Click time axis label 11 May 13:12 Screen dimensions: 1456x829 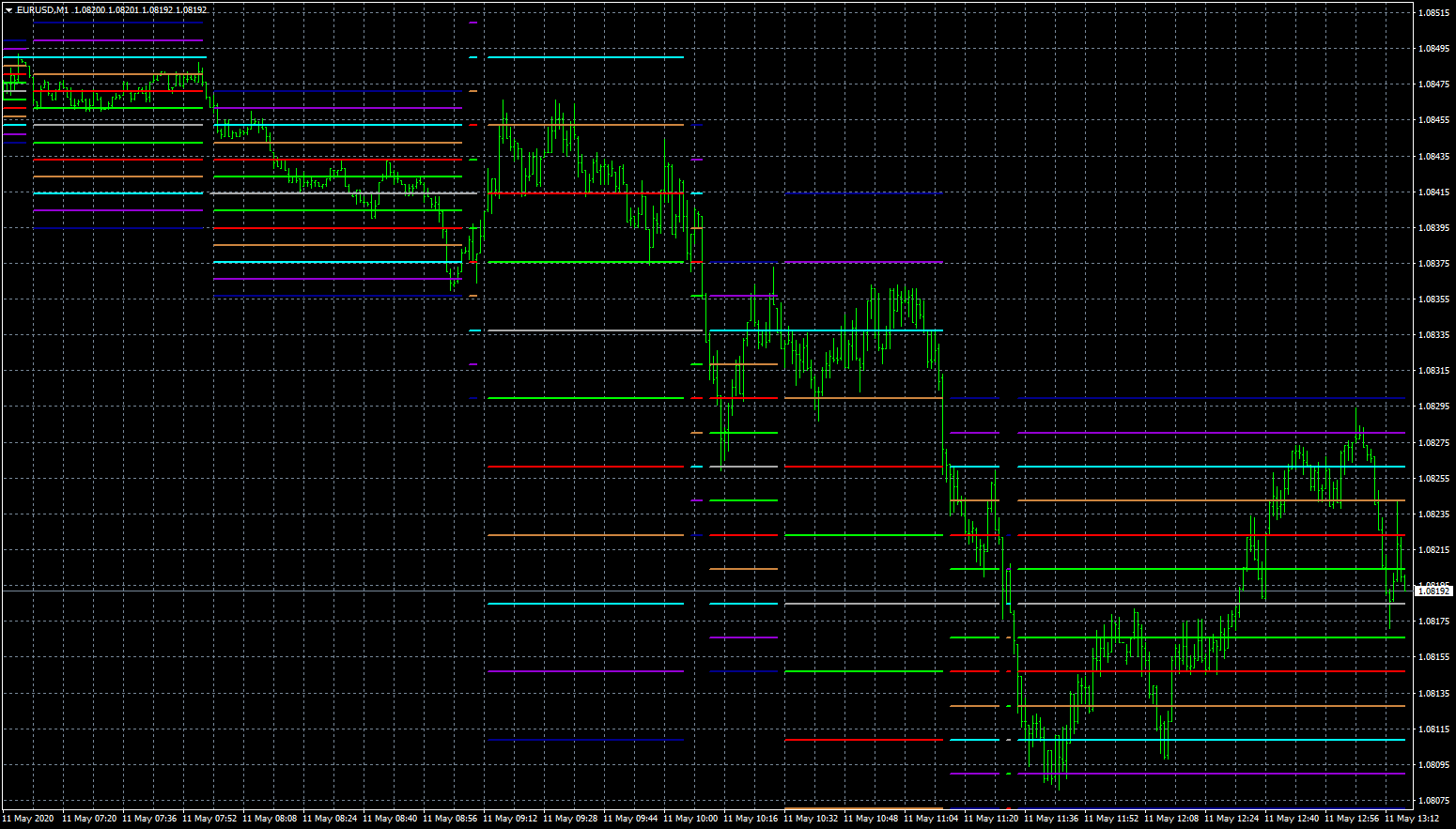point(1412,819)
